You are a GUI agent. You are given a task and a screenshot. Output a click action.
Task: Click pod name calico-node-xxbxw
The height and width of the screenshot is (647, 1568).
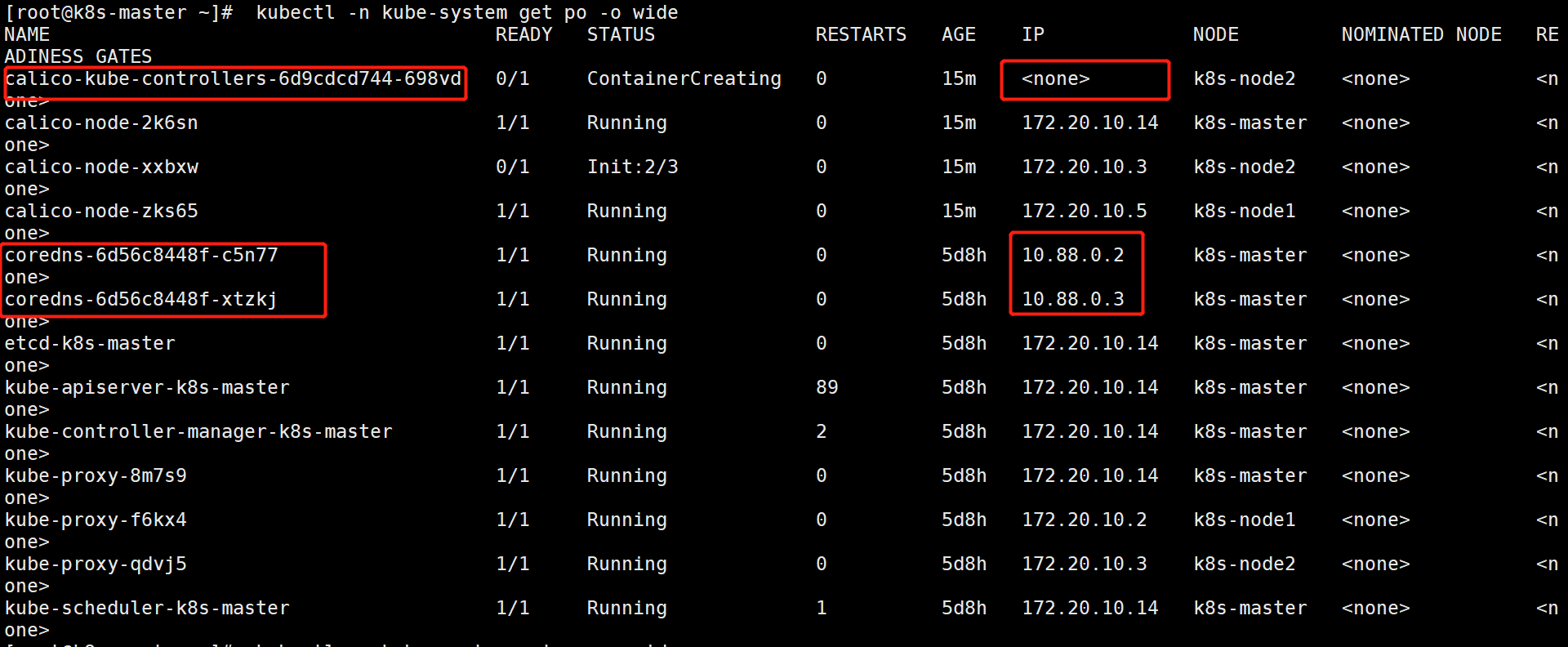pyautogui.click(x=101, y=167)
